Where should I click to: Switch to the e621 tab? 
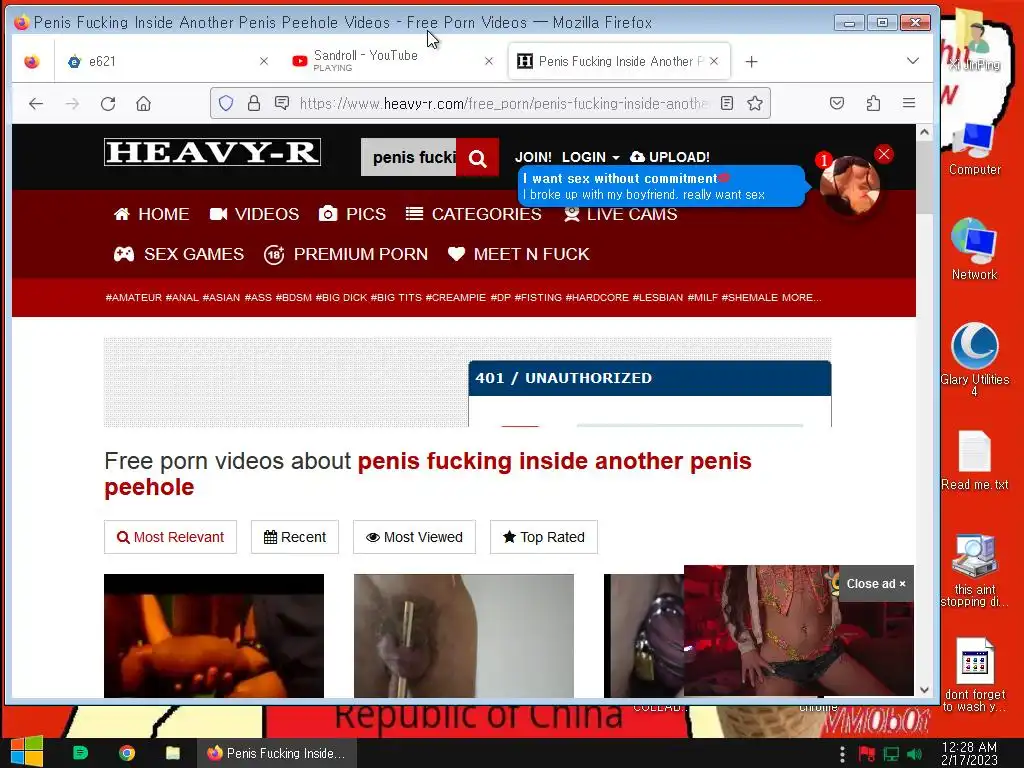pyautogui.click(x=168, y=61)
